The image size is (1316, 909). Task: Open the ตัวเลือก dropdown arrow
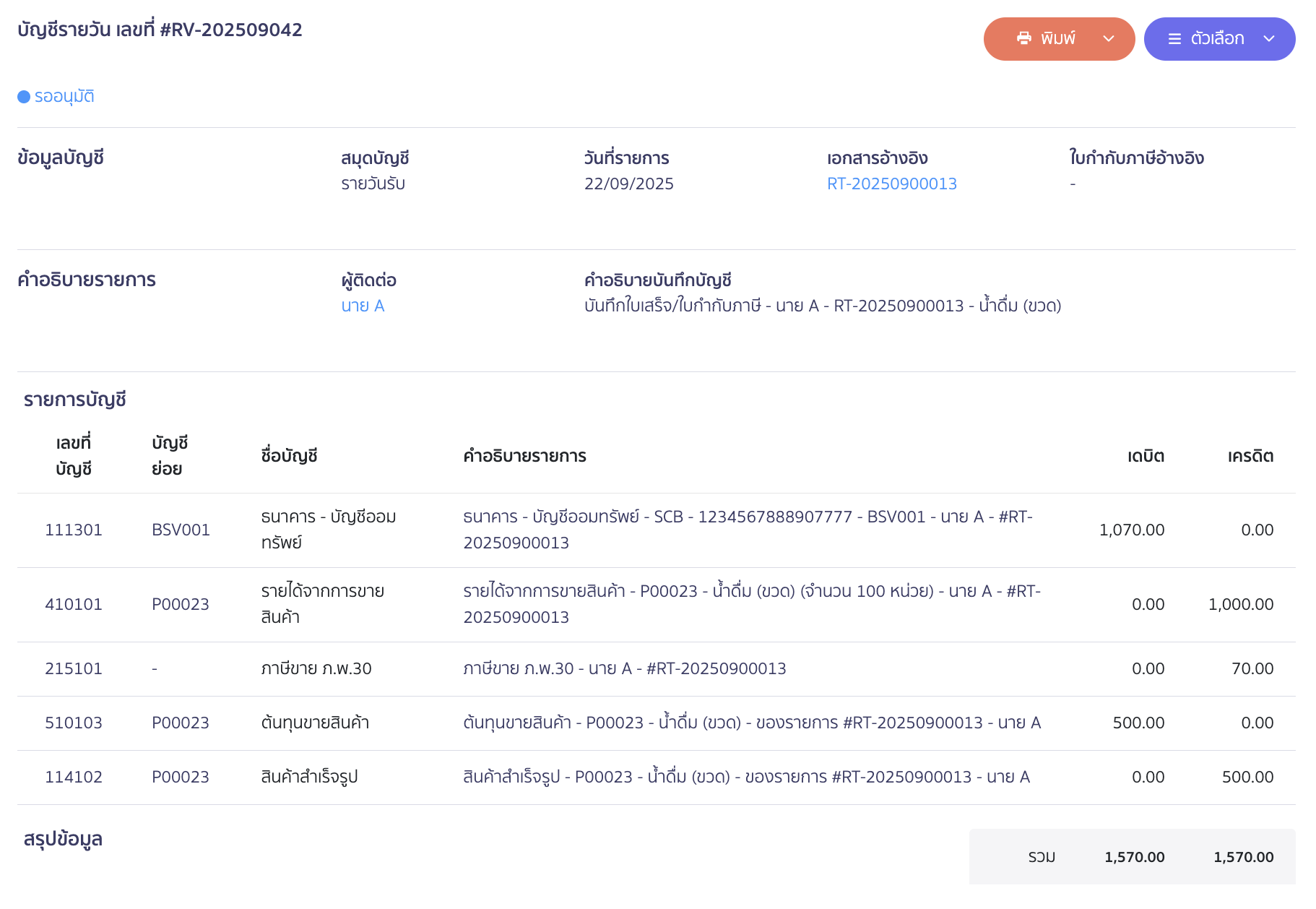click(1269, 39)
